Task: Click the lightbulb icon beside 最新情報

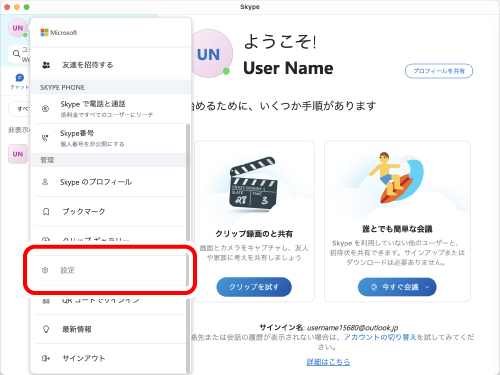Action: [x=46, y=329]
